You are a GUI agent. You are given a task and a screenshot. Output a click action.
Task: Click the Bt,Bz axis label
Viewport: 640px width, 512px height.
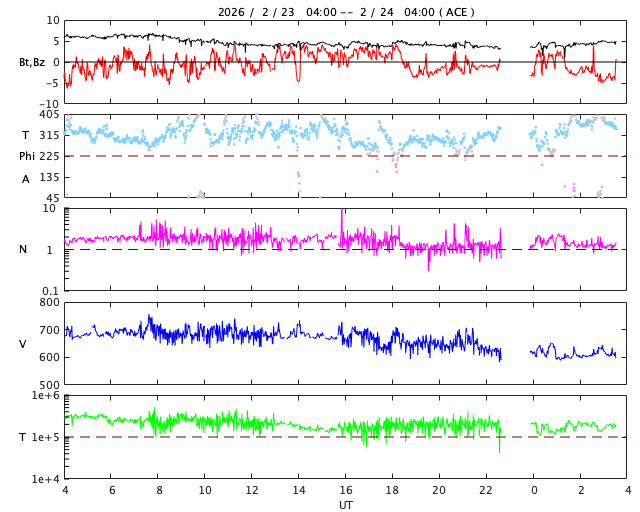pos(31,62)
